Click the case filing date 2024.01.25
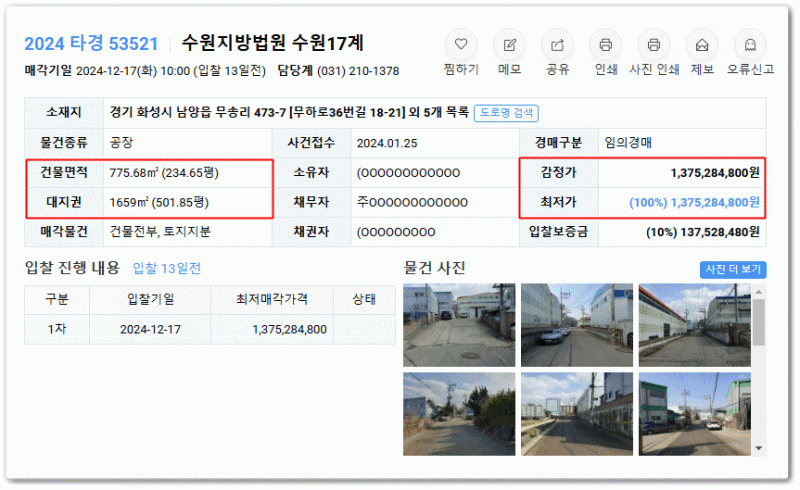 click(x=387, y=143)
